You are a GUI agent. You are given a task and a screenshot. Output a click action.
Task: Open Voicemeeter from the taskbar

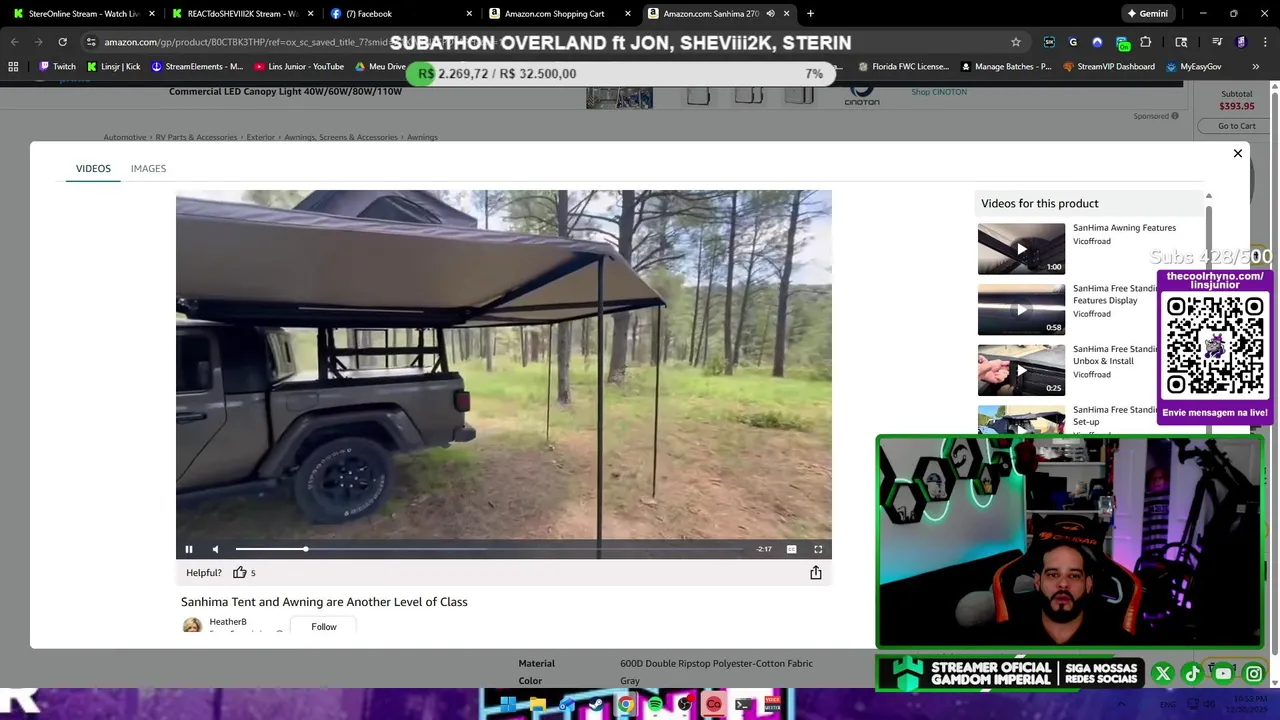coord(772,705)
